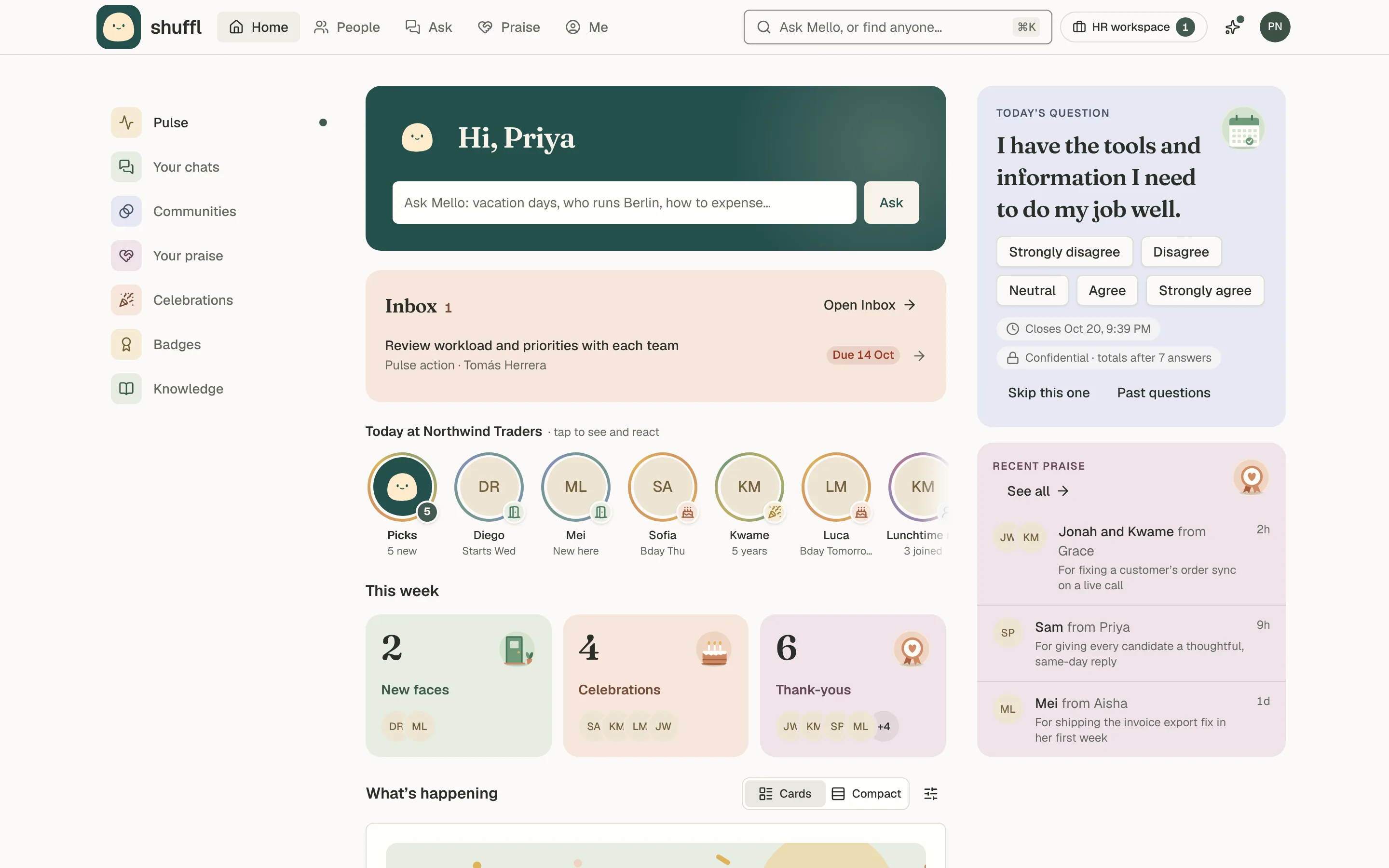1389x868 pixels.
Task: Choose the Strongly agree option
Action: pyautogui.click(x=1205, y=290)
